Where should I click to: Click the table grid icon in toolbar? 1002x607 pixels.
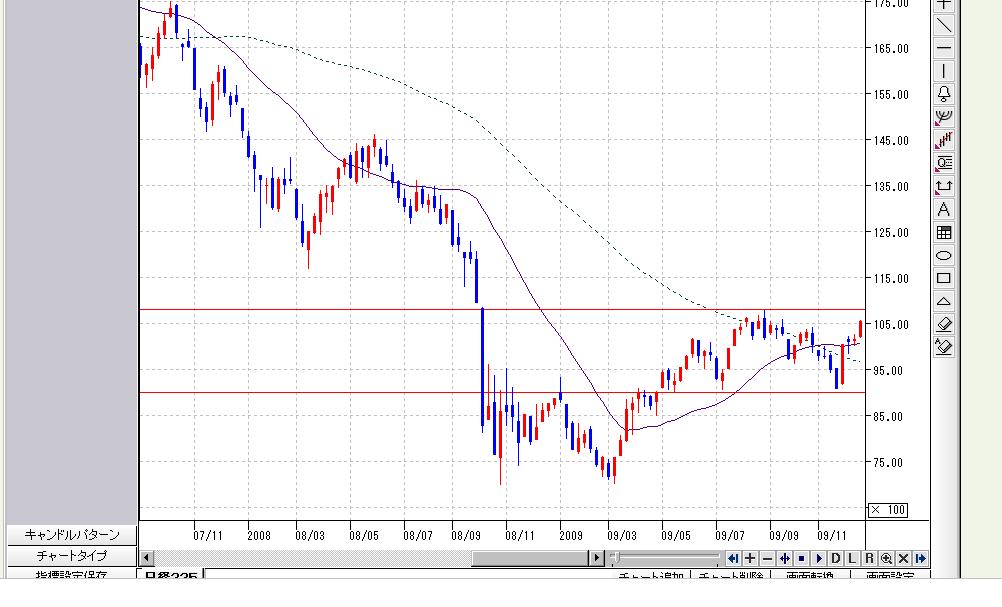pos(944,233)
